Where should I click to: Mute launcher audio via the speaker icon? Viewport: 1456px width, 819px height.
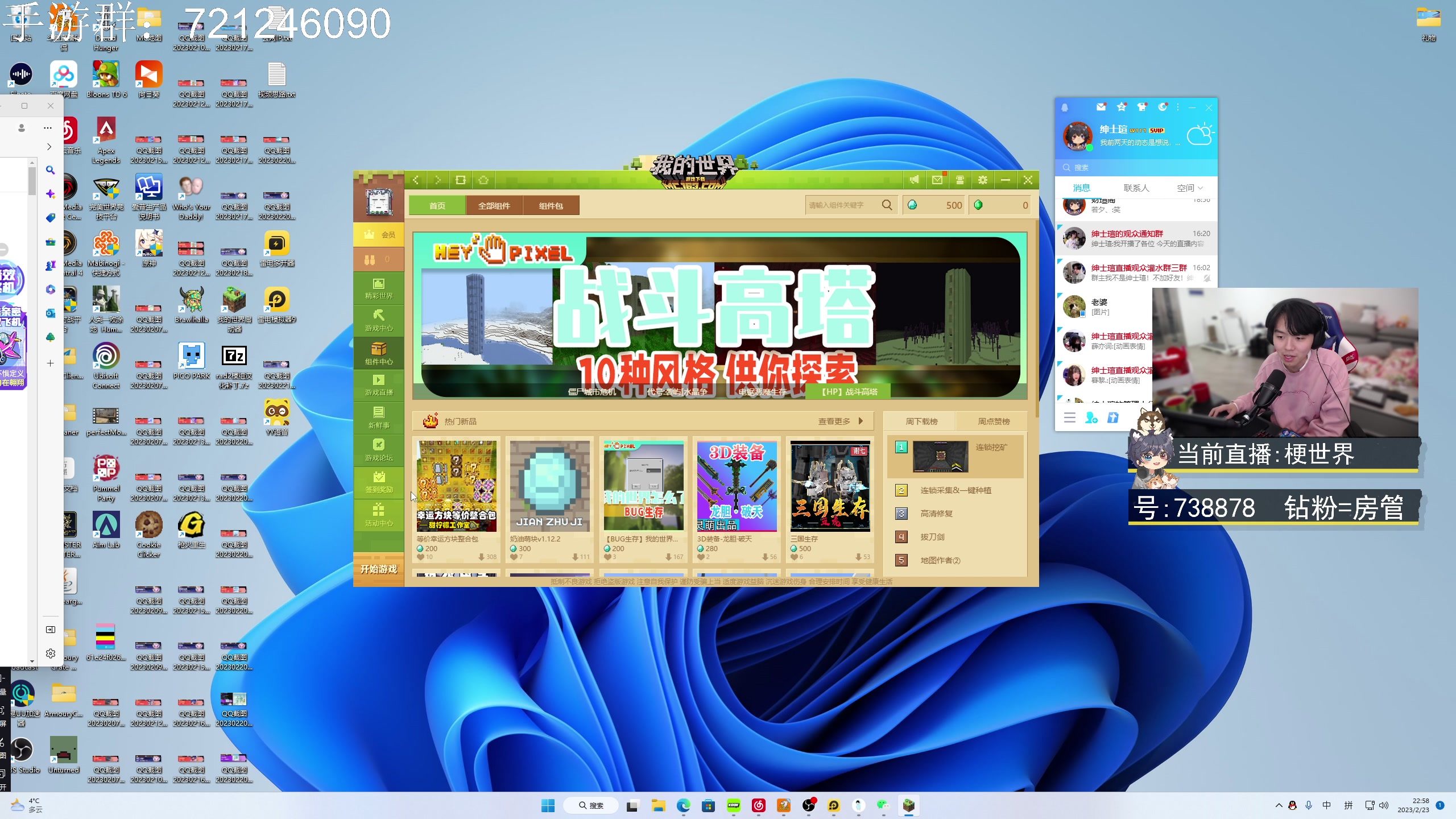click(x=915, y=180)
